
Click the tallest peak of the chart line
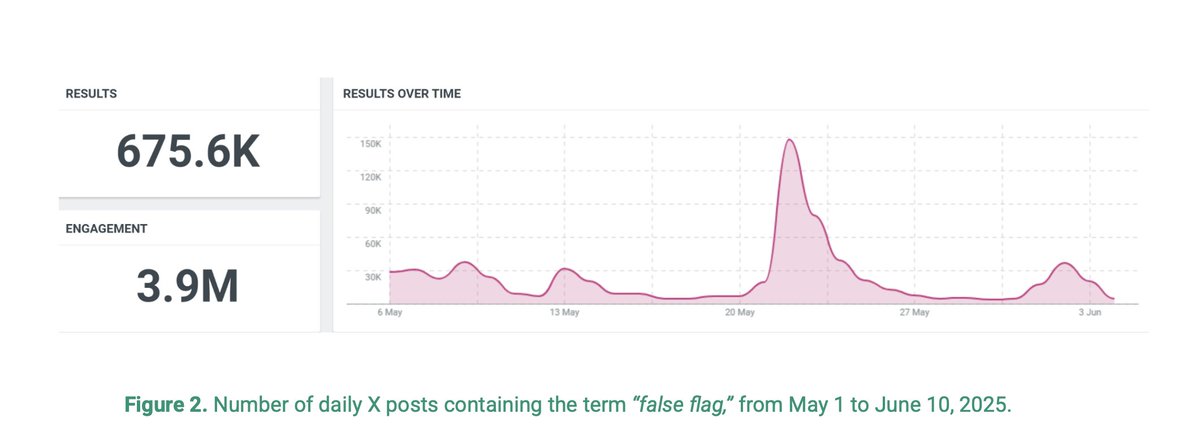[789, 140]
